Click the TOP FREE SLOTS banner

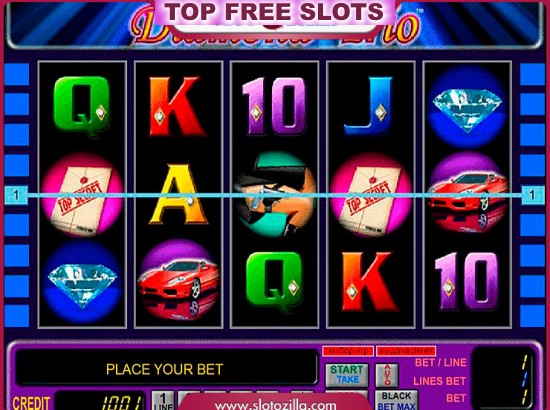[x=275, y=12]
